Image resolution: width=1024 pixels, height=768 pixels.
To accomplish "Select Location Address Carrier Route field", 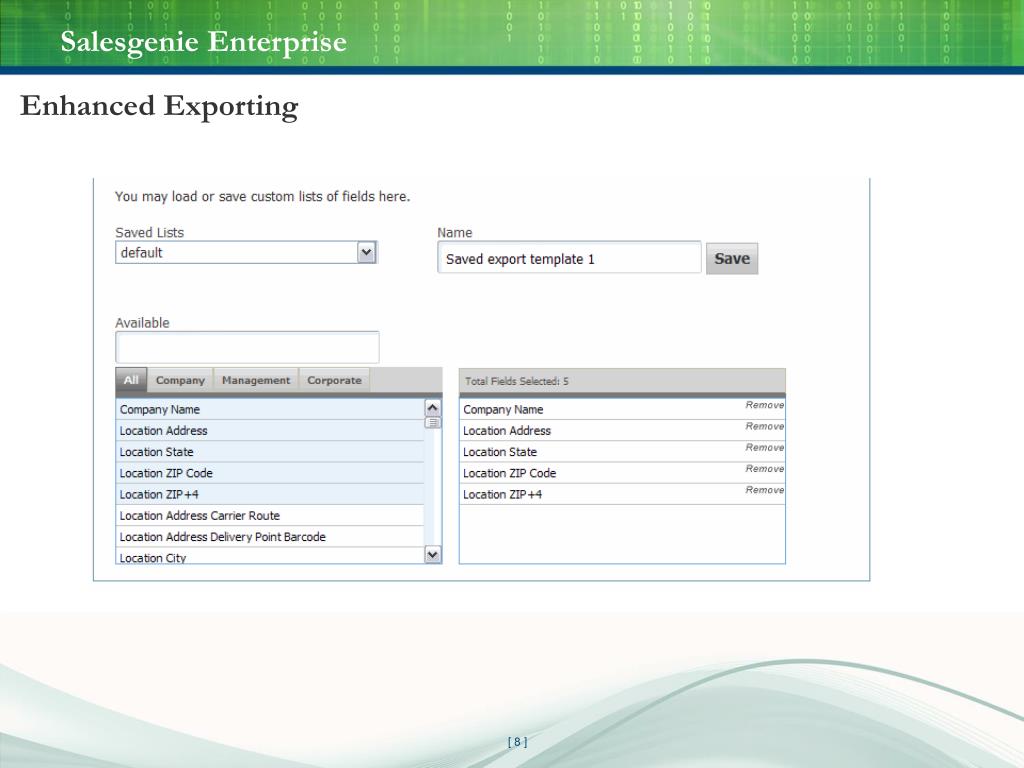I will [x=270, y=516].
